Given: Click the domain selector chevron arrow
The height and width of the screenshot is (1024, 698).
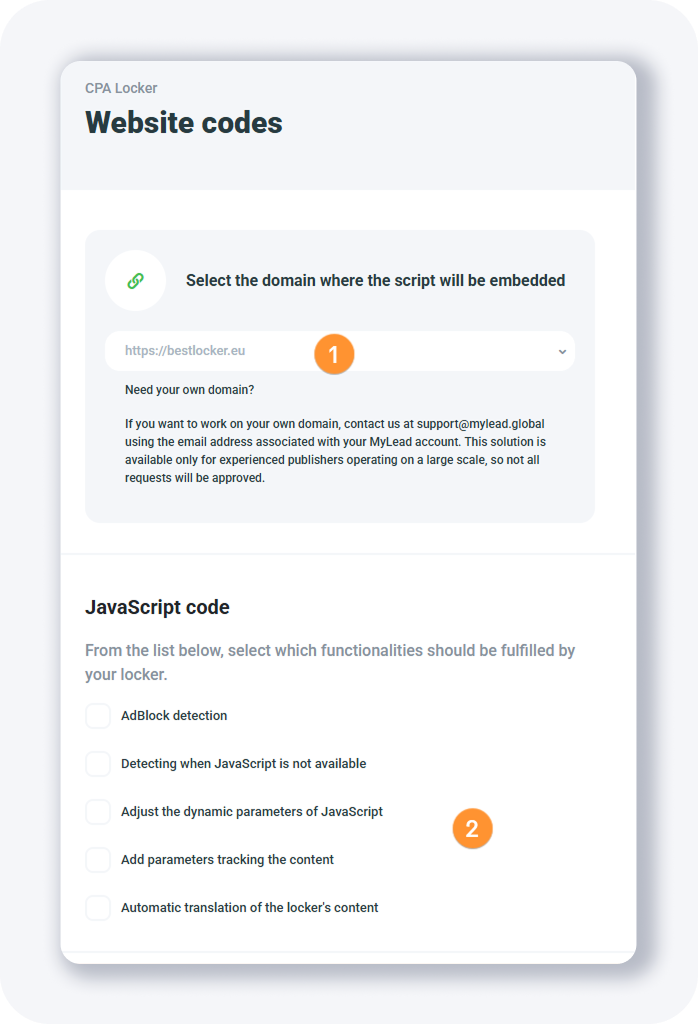Looking at the screenshot, I should coord(562,351).
